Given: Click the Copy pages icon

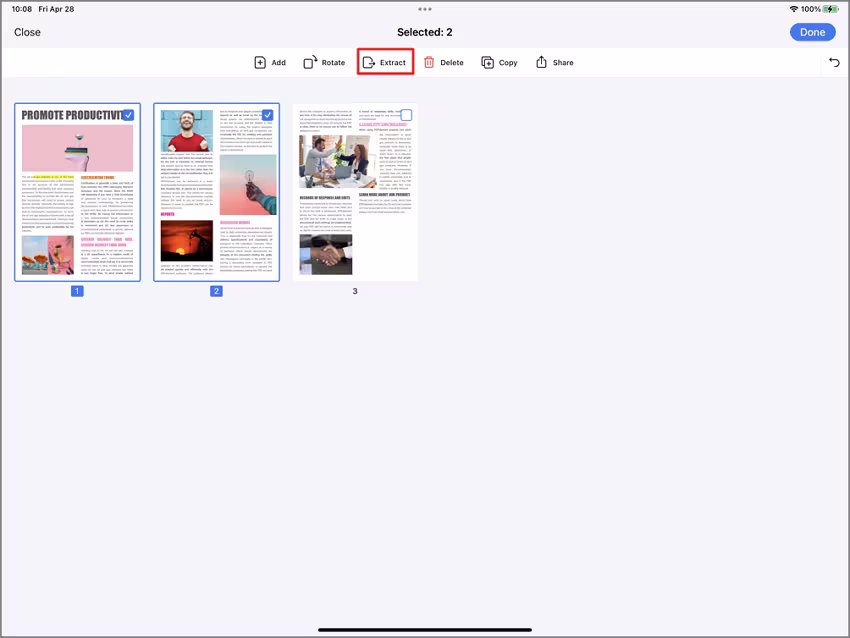Looking at the screenshot, I should tap(487, 62).
